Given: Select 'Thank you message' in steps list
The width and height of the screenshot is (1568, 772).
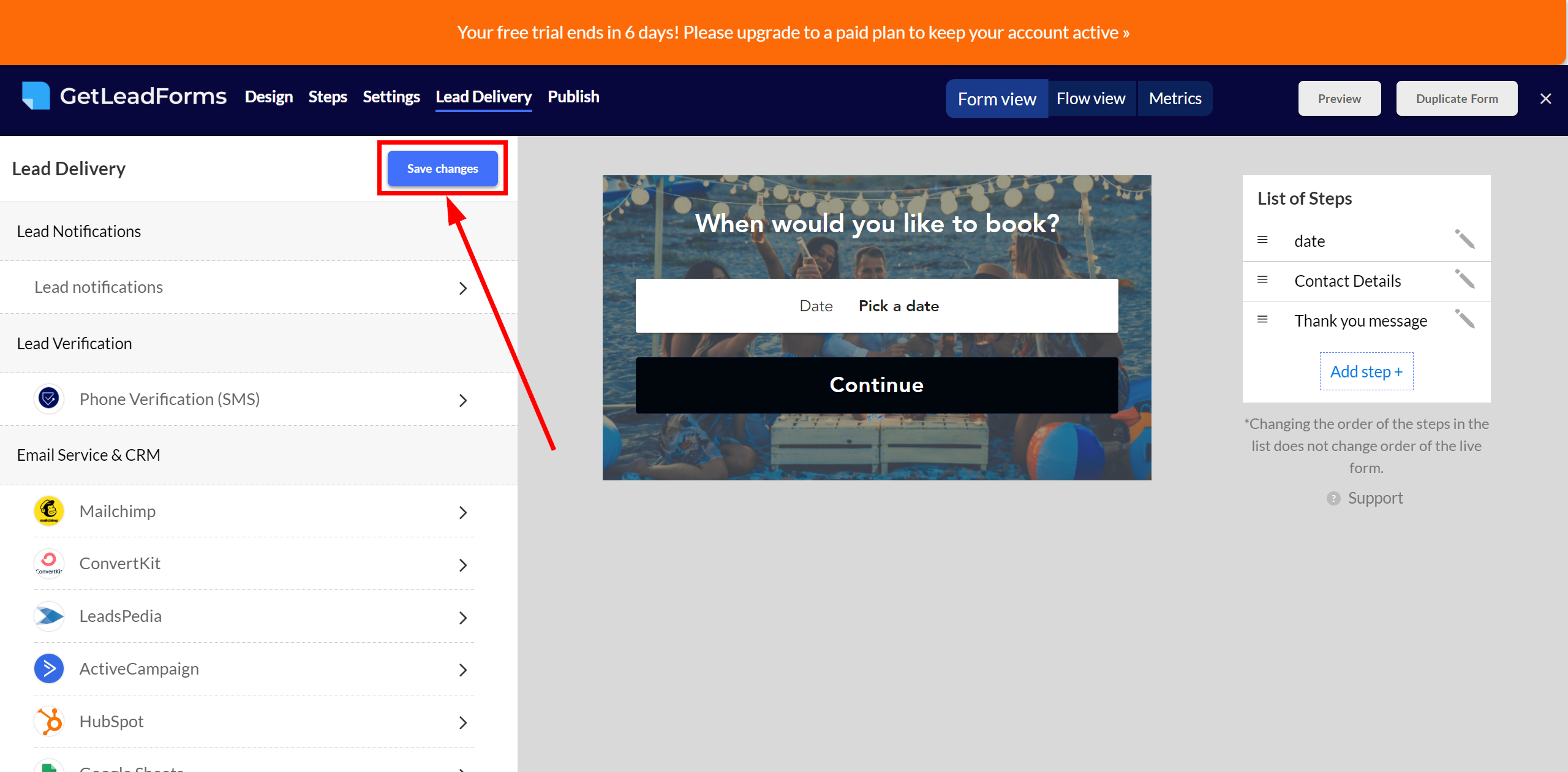Looking at the screenshot, I should pyautogui.click(x=1361, y=321).
